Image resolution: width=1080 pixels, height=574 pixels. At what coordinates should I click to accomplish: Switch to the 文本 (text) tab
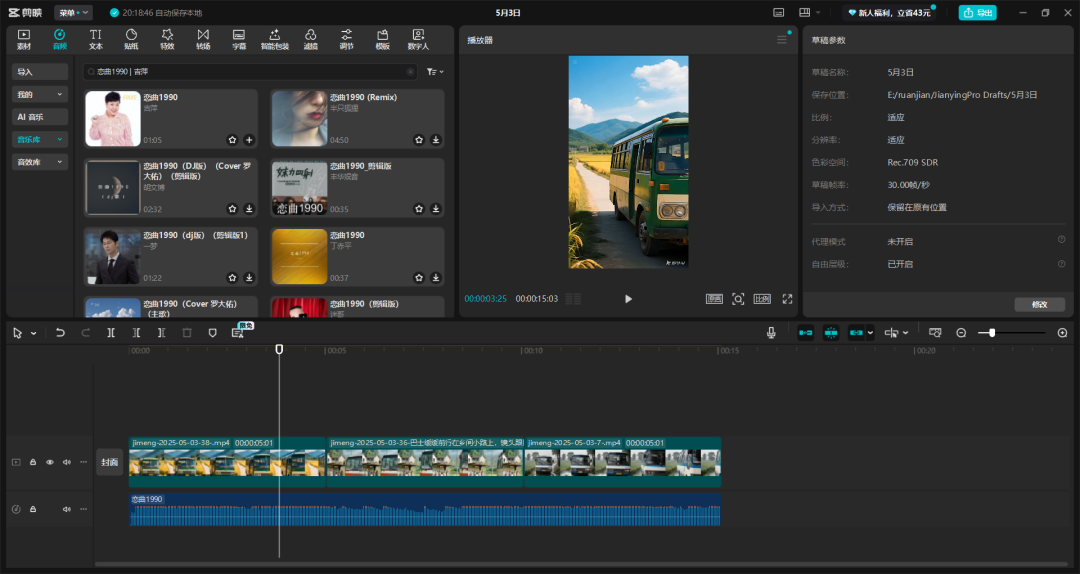pyautogui.click(x=96, y=39)
